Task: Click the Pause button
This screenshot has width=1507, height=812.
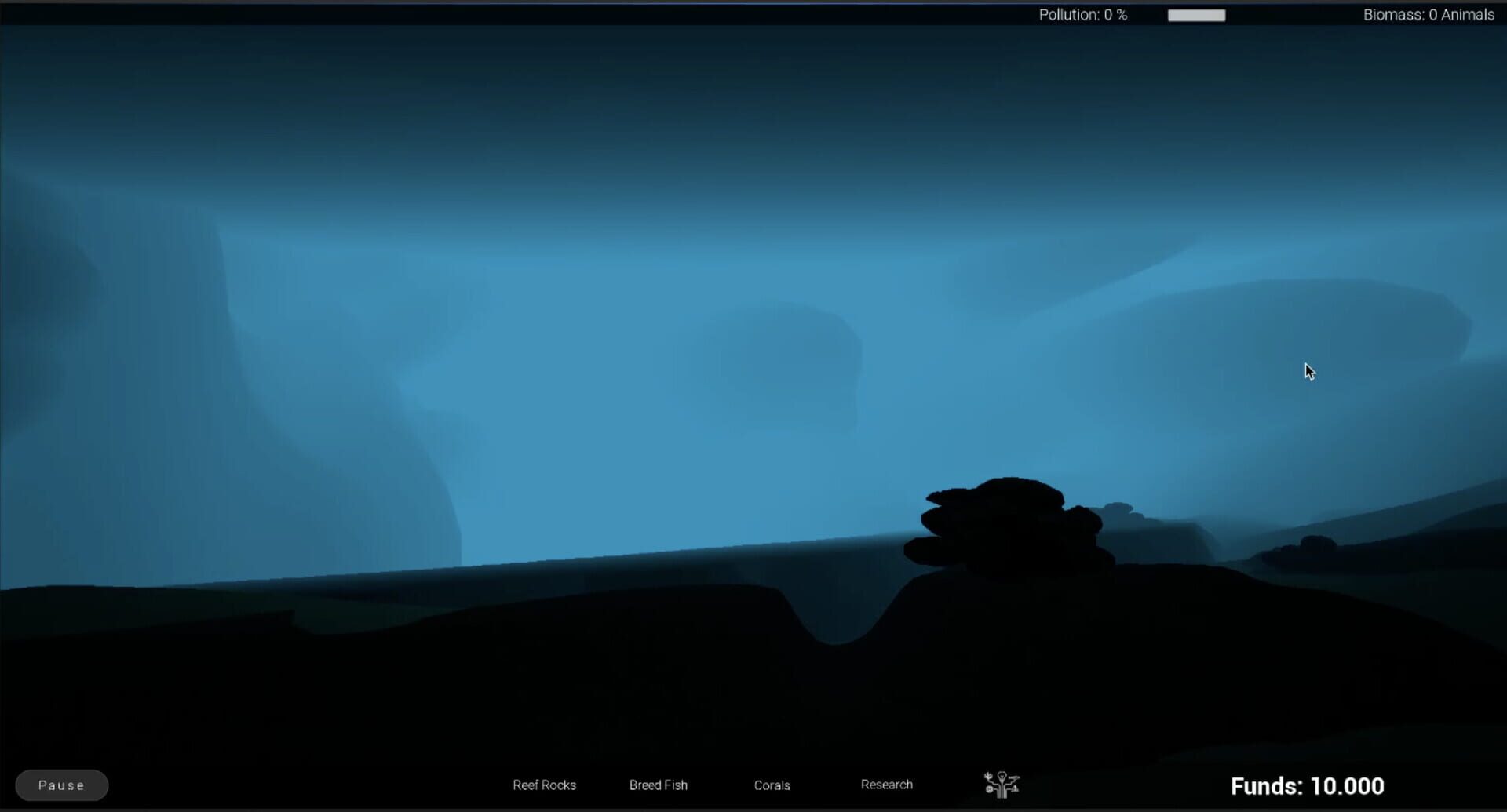Action: coord(61,785)
